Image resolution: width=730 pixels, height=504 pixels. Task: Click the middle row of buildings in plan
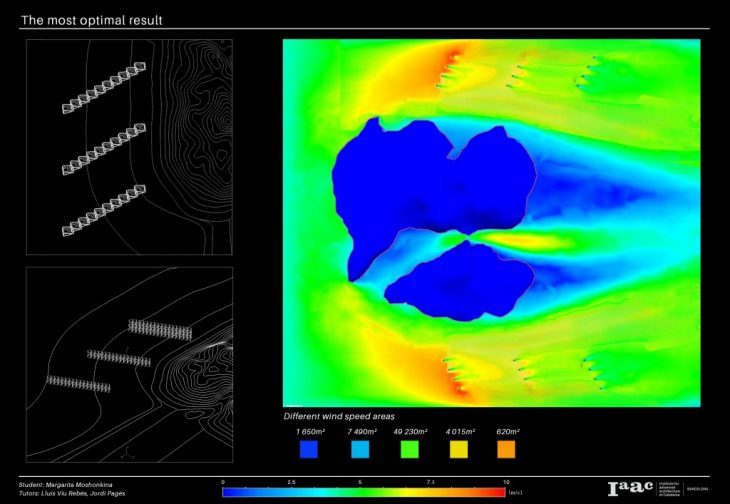pyautogui.click(x=104, y=151)
